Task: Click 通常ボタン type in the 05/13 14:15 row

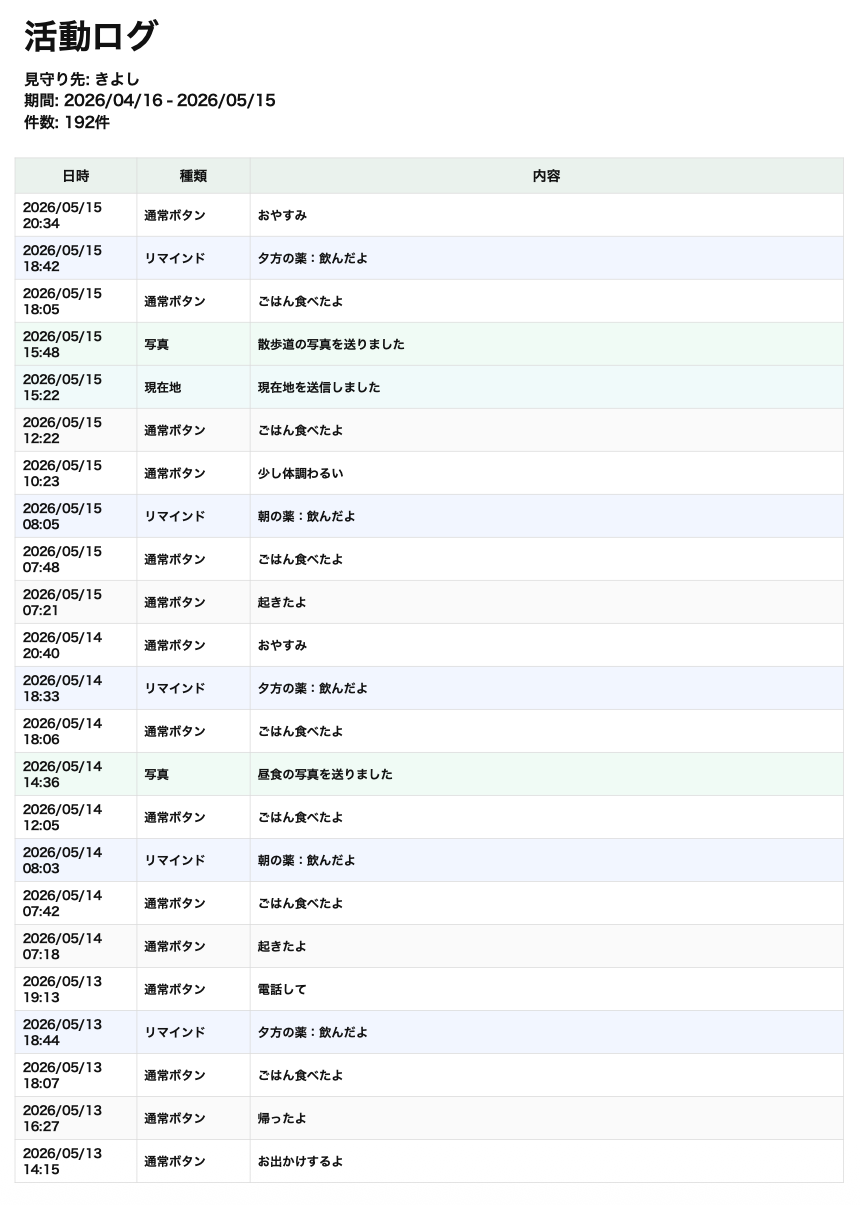Action: click(175, 1161)
